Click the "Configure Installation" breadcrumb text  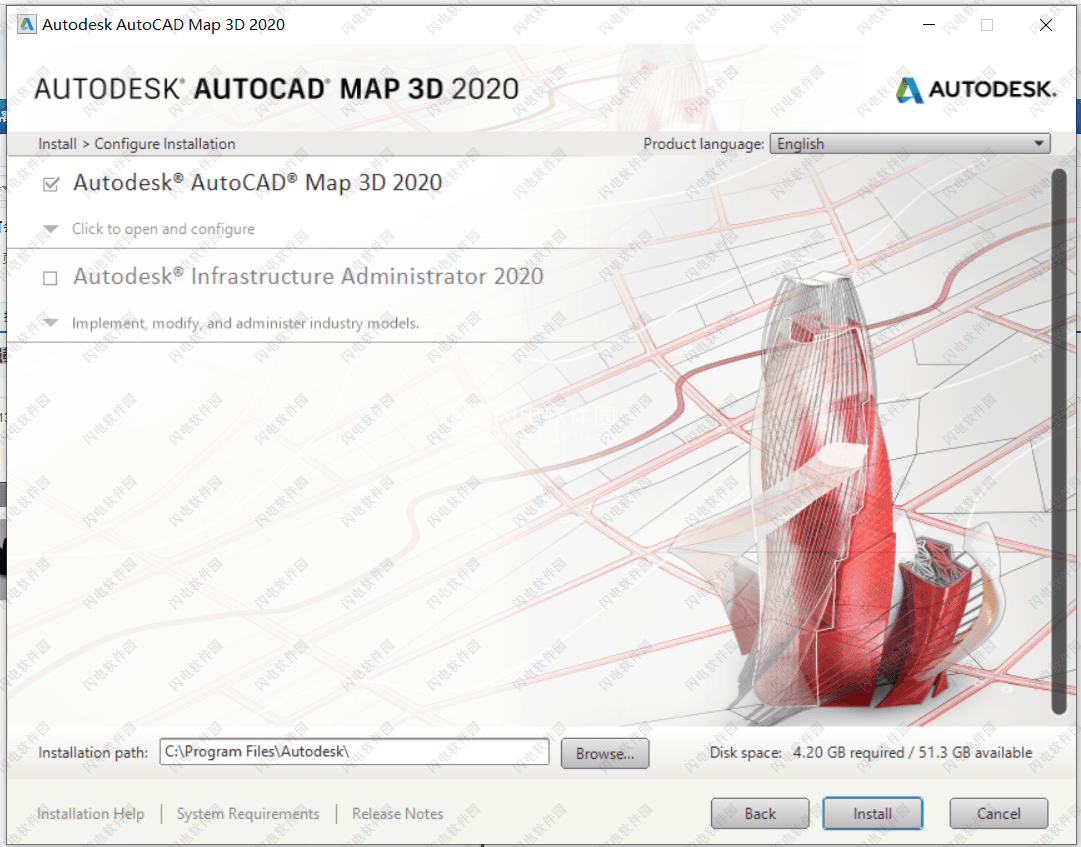coord(165,143)
